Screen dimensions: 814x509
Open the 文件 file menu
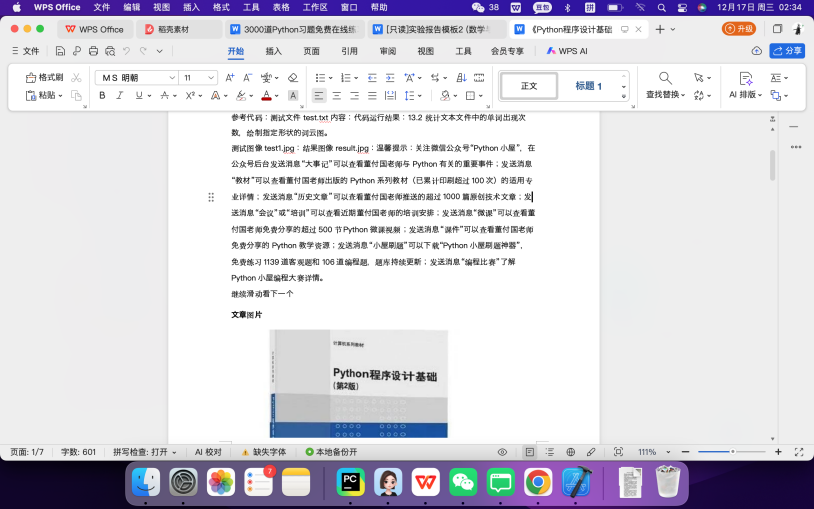click(x=25, y=51)
